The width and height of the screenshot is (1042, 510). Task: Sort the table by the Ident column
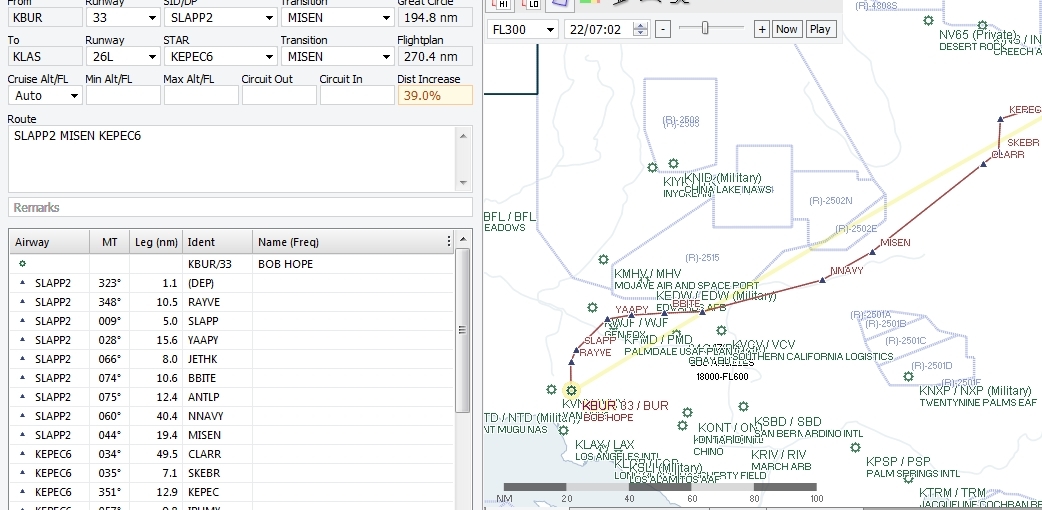point(217,242)
